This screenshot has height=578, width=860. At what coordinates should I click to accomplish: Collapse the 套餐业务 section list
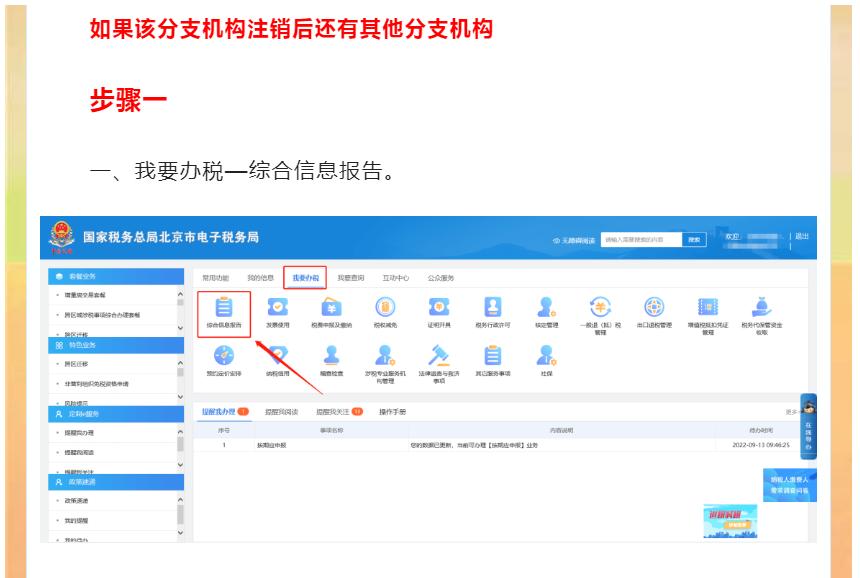click(x=178, y=294)
